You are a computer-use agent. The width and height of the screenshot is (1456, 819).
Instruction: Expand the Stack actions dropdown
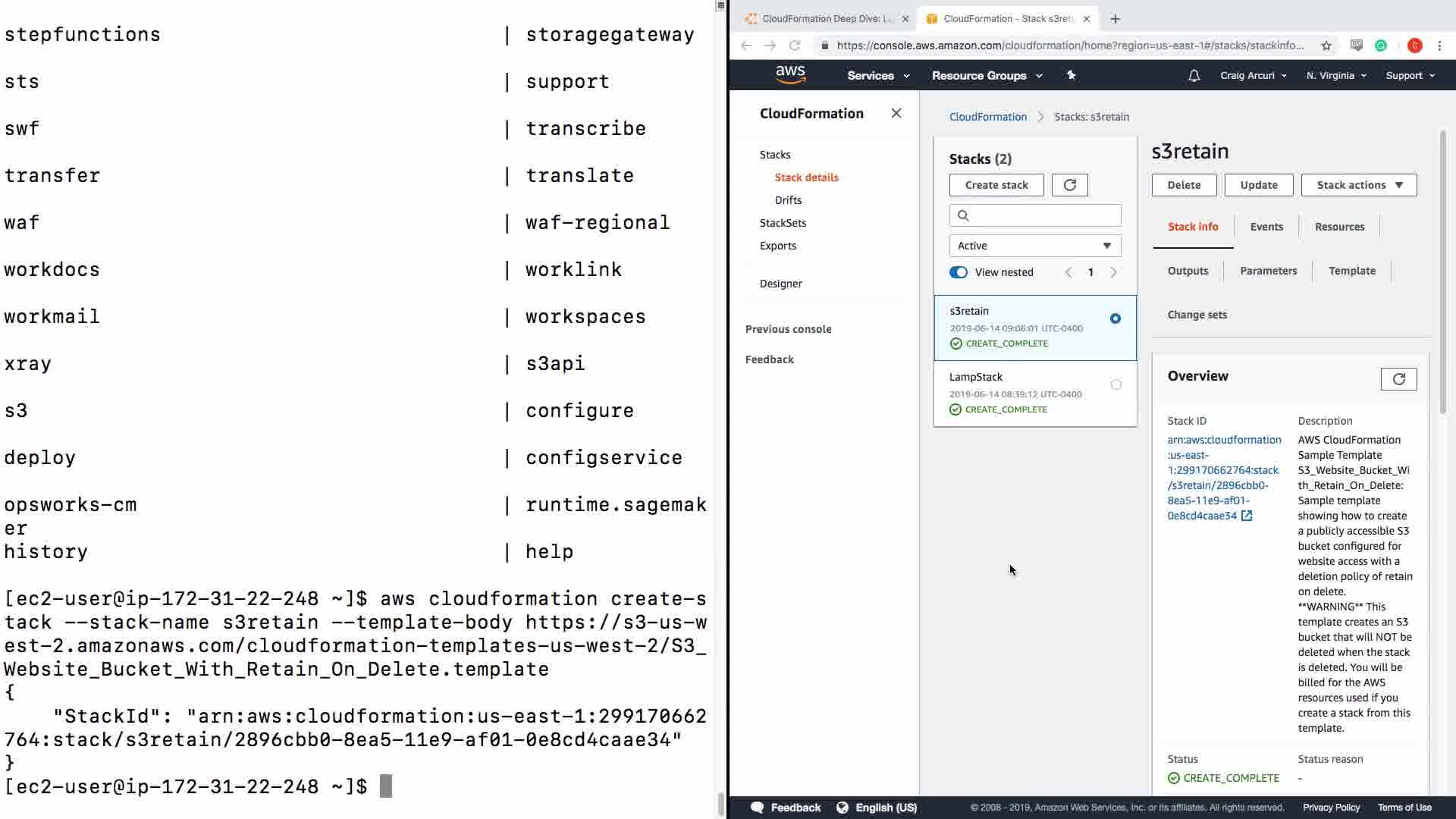tap(1358, 185)
